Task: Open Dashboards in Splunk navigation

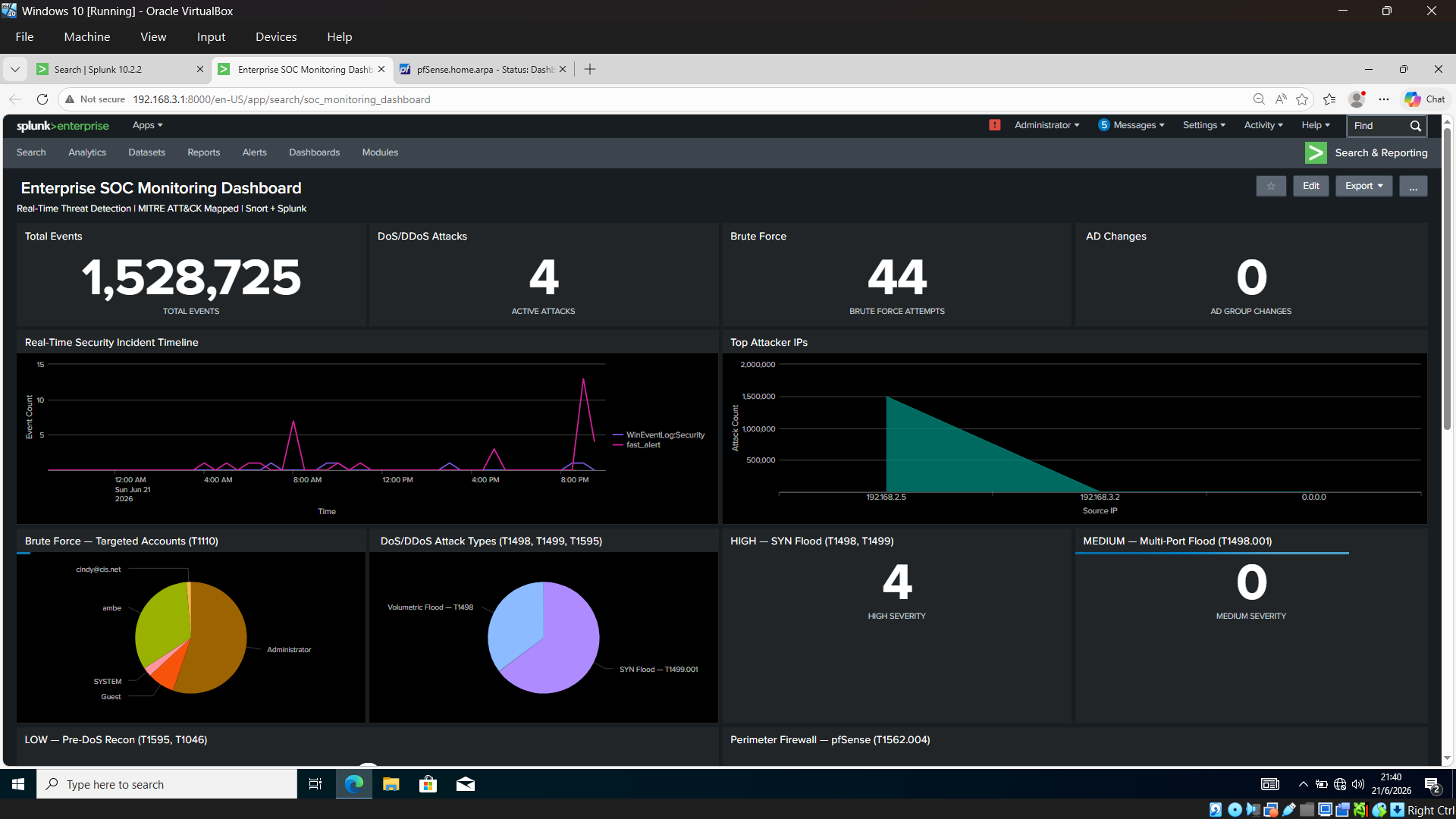Action: tap(314, 152)
